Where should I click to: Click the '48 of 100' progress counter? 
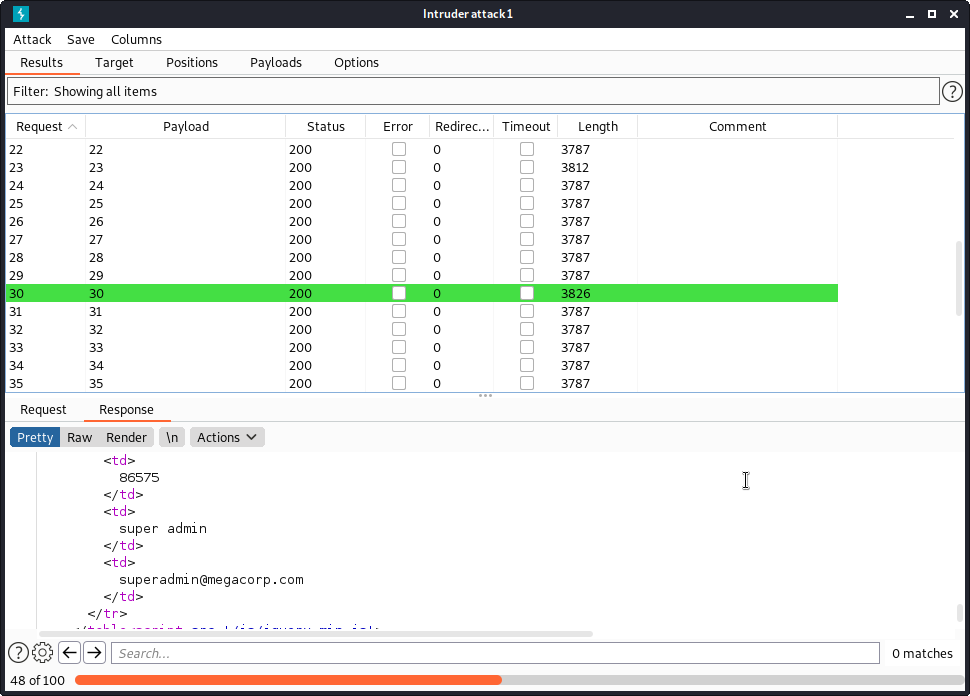point(38,681)
